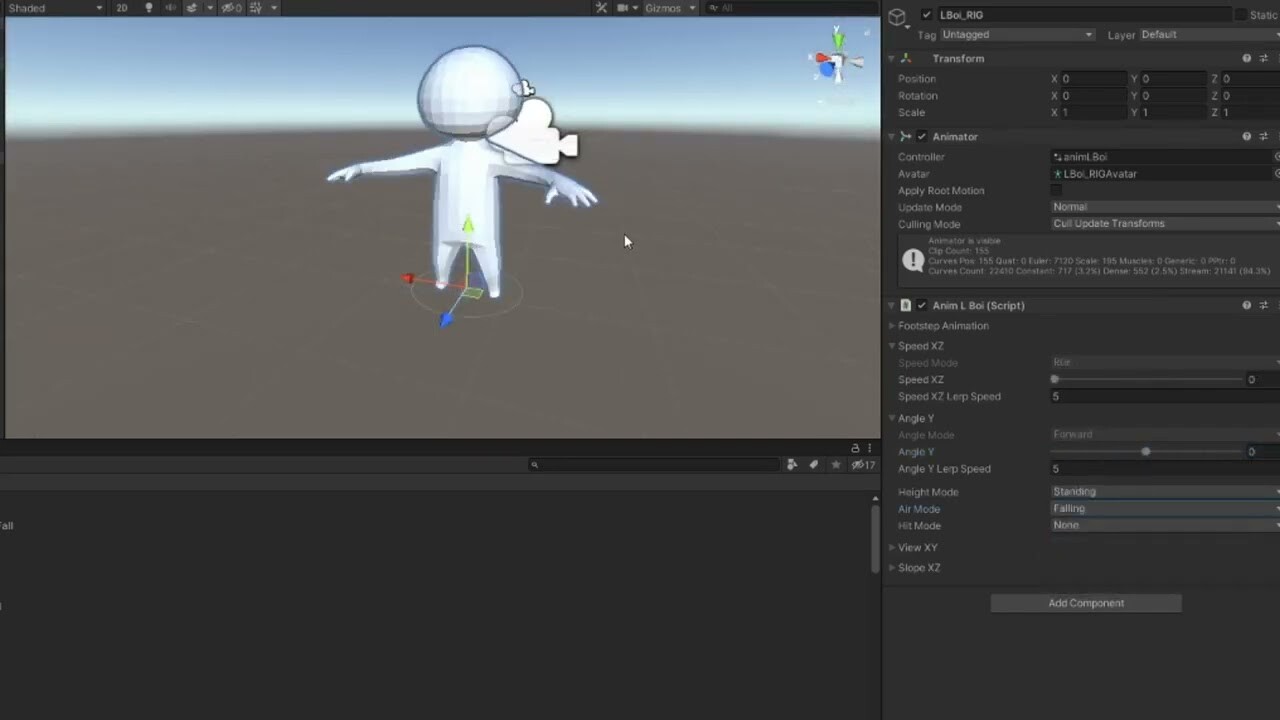Click the scene camera icon next to Gizmos
Viewport: 1280px width, 720px height.
pyautogui.click(x=623, y=8)
